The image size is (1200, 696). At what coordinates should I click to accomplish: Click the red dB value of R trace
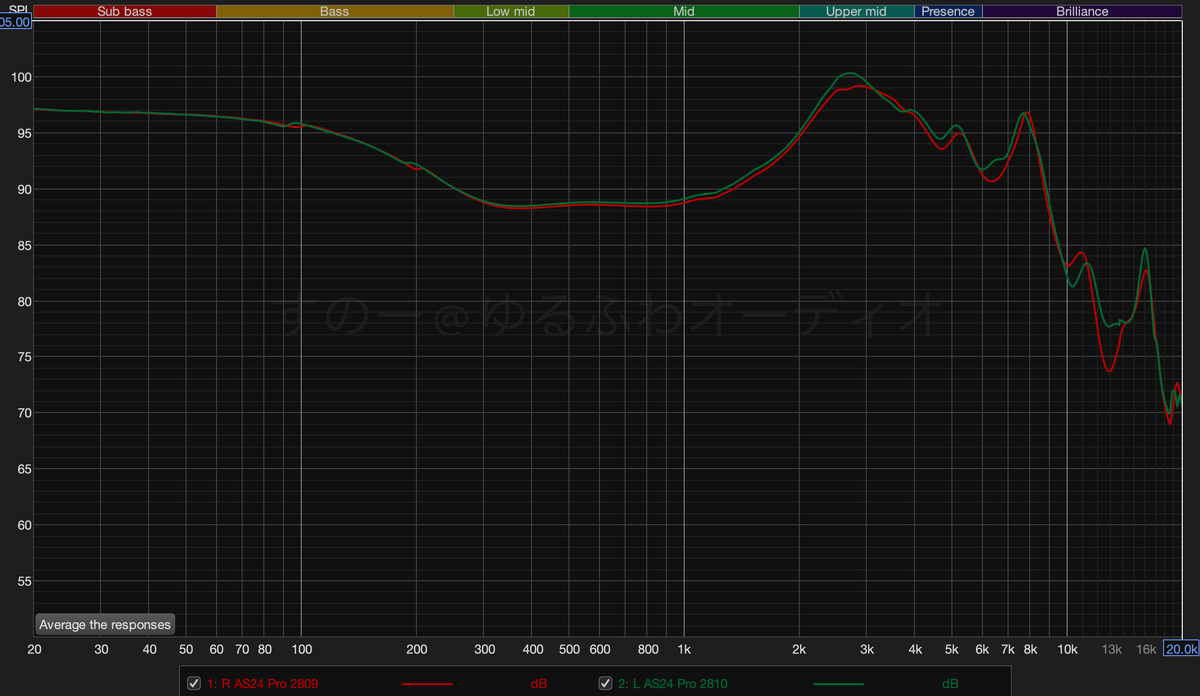click(x=539, y=684)
